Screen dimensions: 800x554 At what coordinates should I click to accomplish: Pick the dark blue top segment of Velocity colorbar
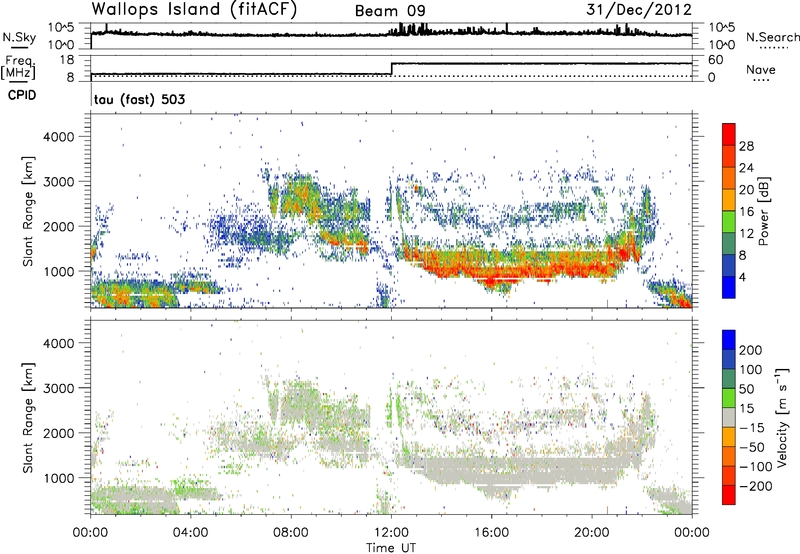729,340
